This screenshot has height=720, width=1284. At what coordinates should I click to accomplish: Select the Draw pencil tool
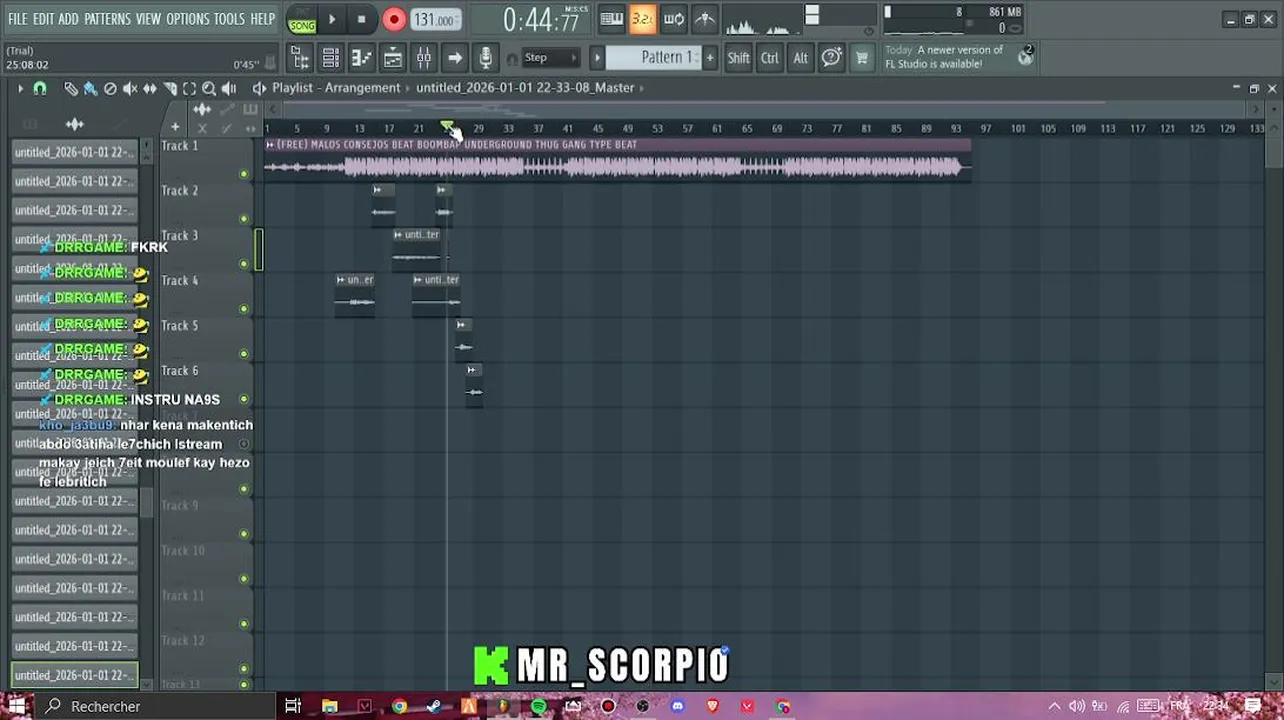click(71, 89)
